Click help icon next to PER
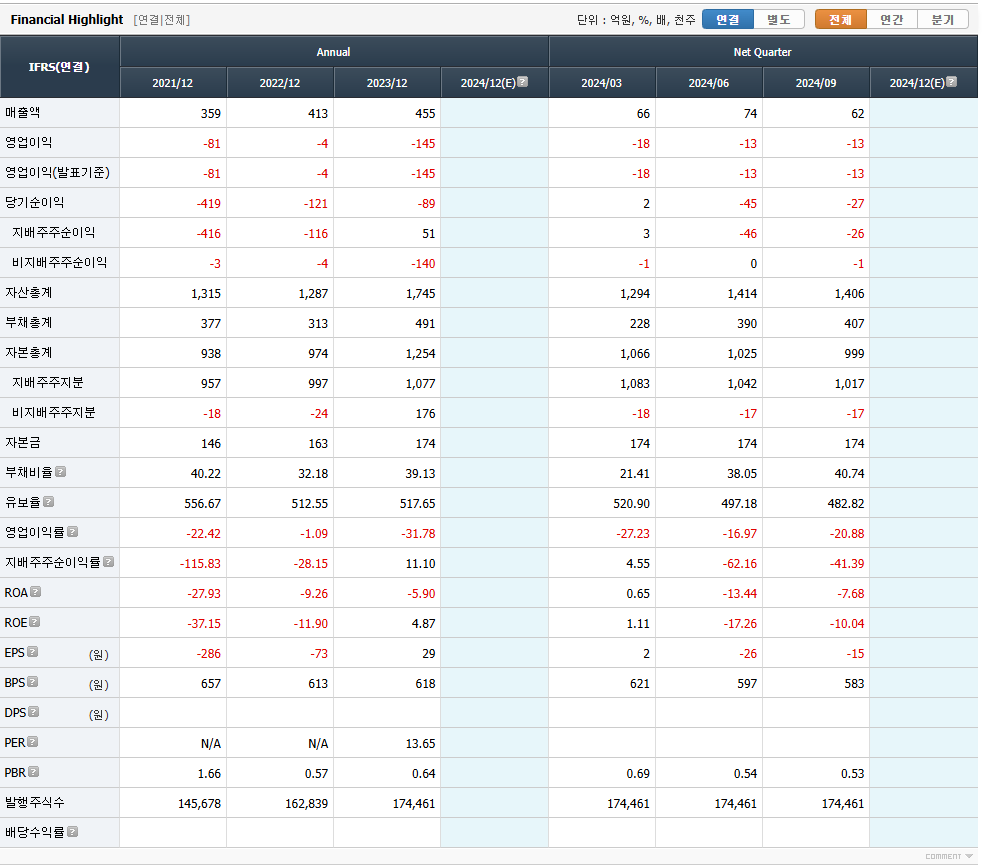The width and height of the screenshot is (982, 868). [x=33, y=743]
